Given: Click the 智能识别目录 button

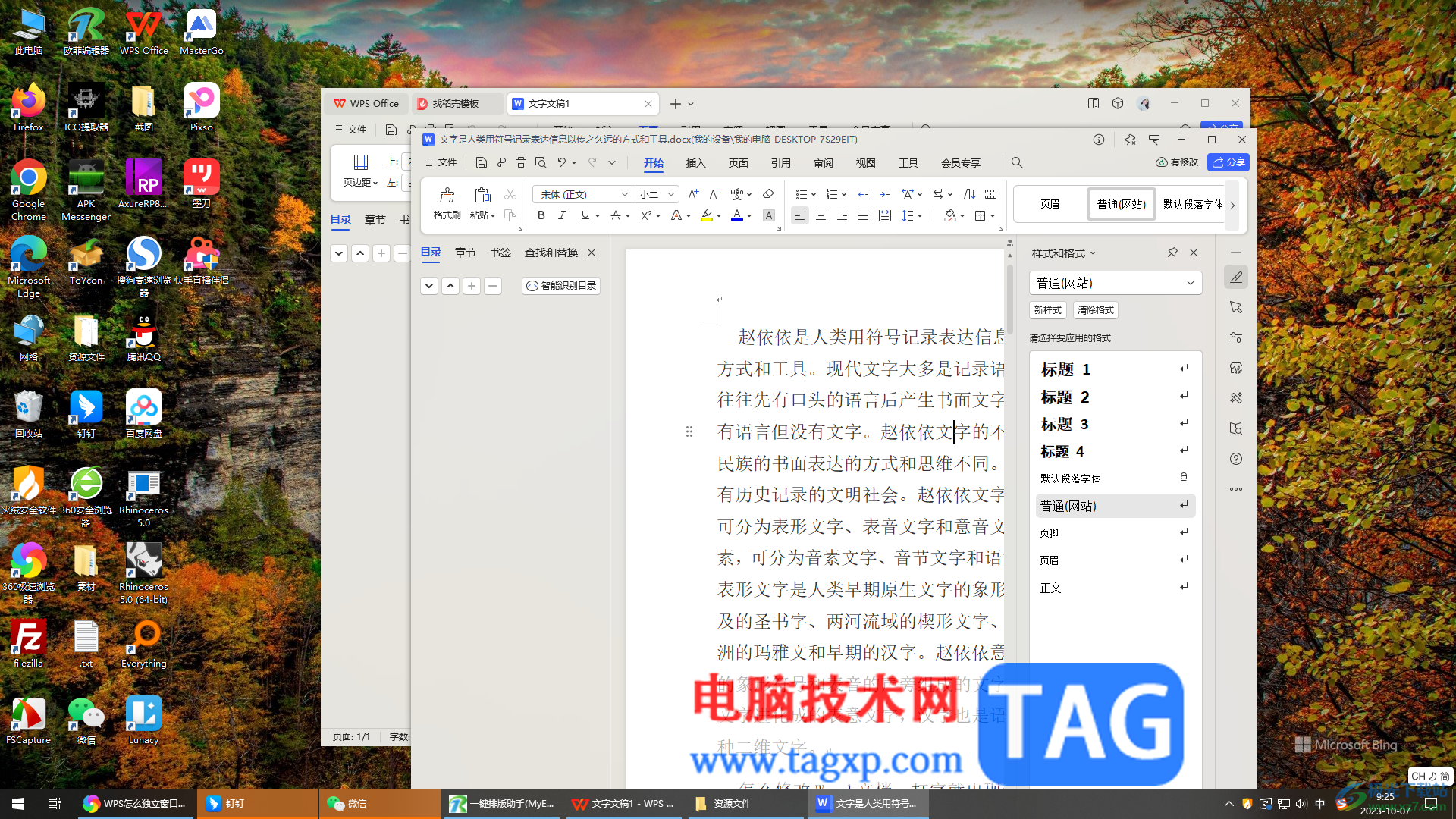Looking at the screenshot, I should (x=561, y=286).
